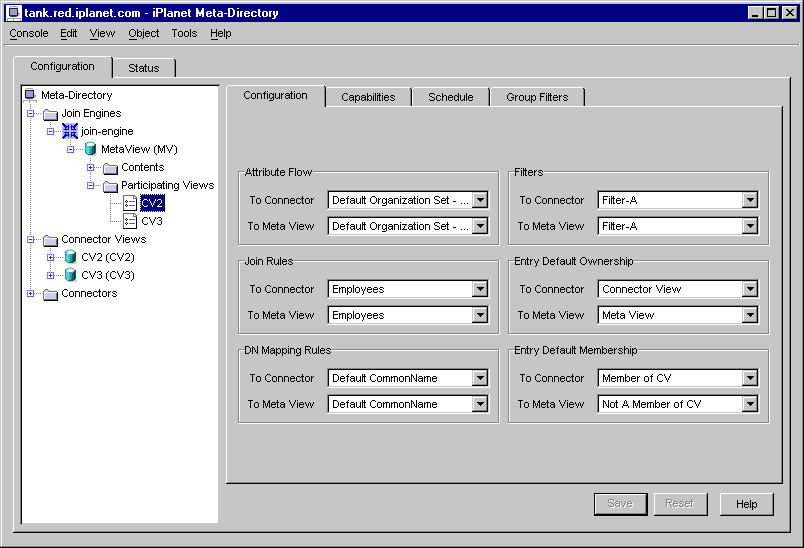Open the Console menu

(29, 33)
